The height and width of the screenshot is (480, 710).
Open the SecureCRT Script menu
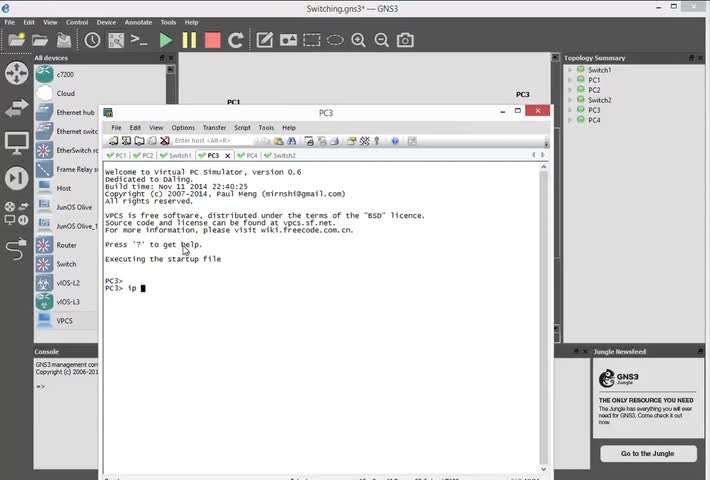point(242,128)
